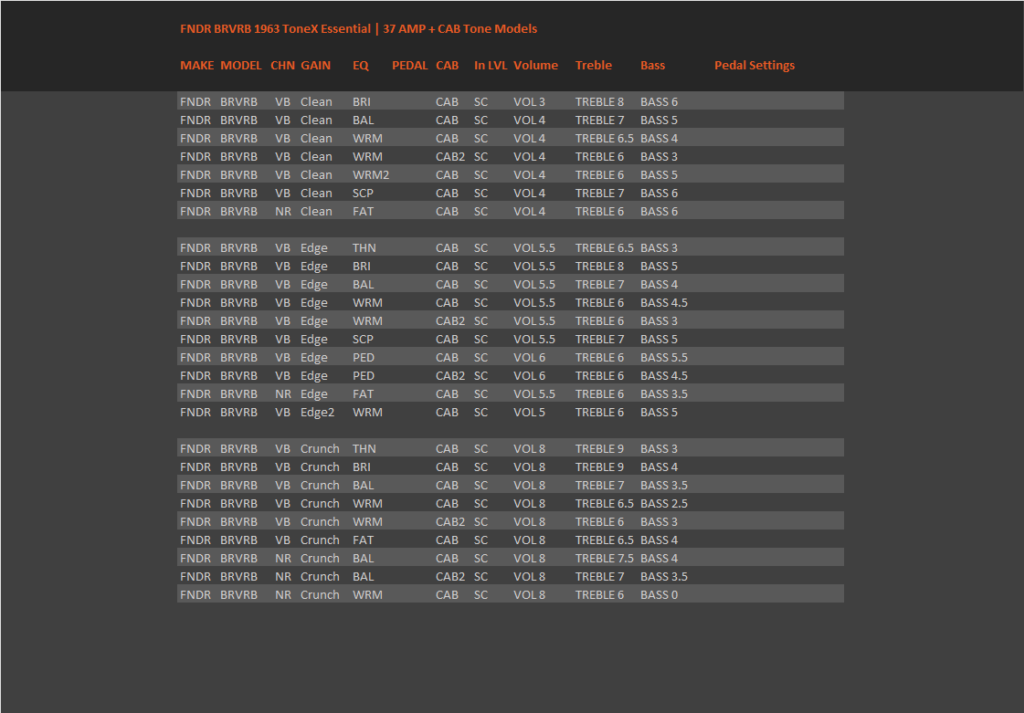Click 'TREBLE 9' in the Crunch THN row
The height and width of the screenshot is (713, 1024).
pyautogui.click(x=600, y=449)
